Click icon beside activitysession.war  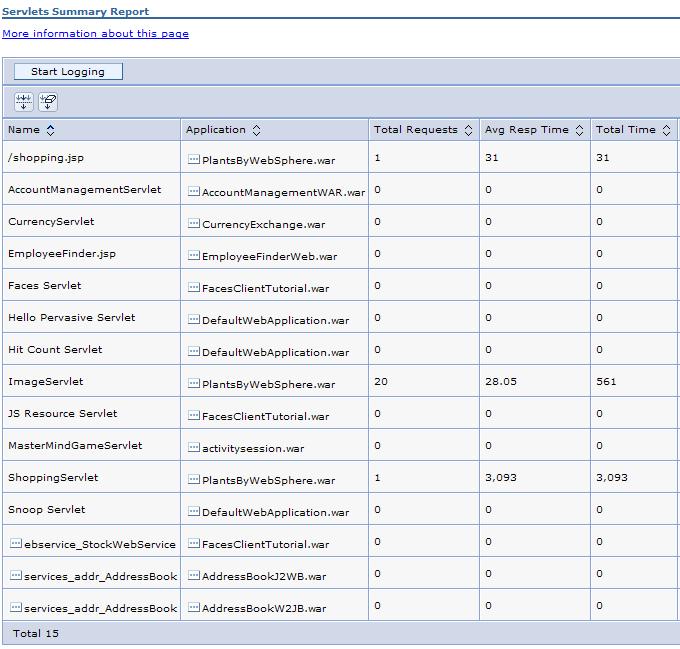tap(193, 447)
